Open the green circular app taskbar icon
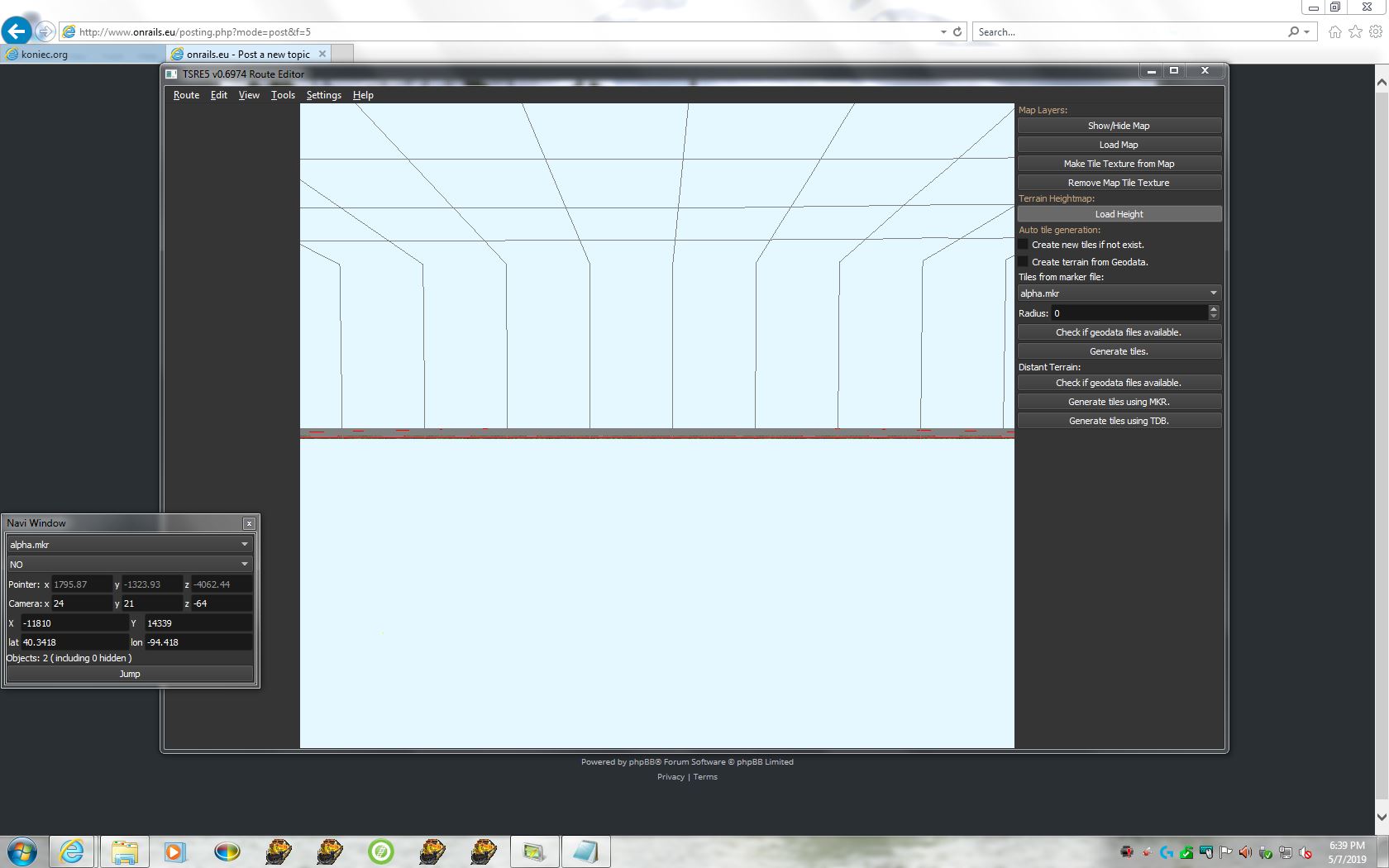1389x868 pixels. pos(381,851)
